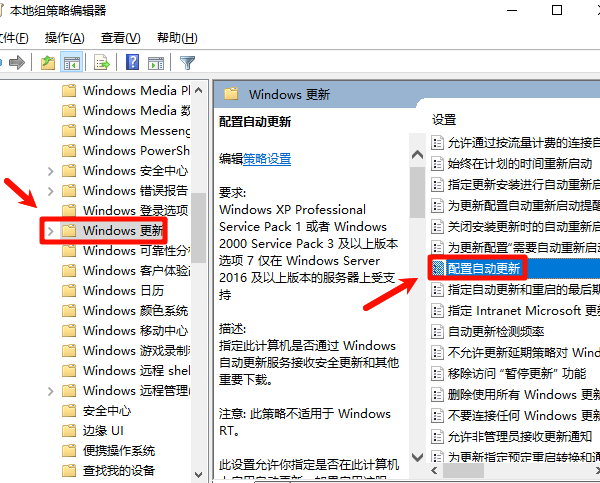Click tree pane scroll-down arrow
The height and width of the screenshot is (483, 600).
coord(198,475)
